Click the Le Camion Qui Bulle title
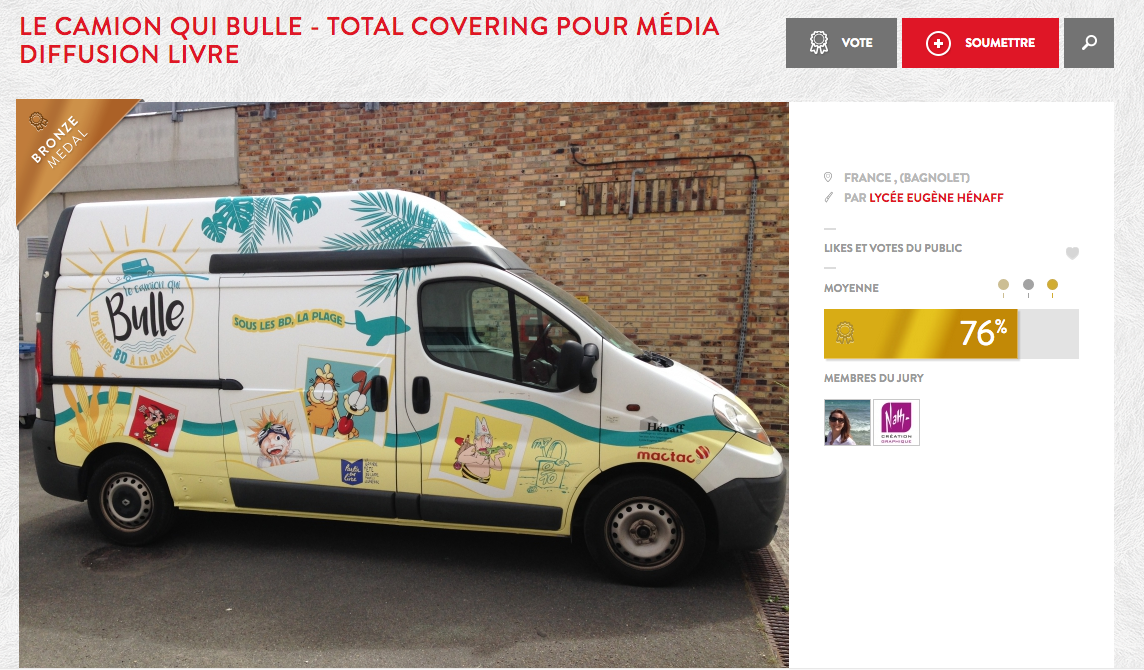 (x=369, y=40)
